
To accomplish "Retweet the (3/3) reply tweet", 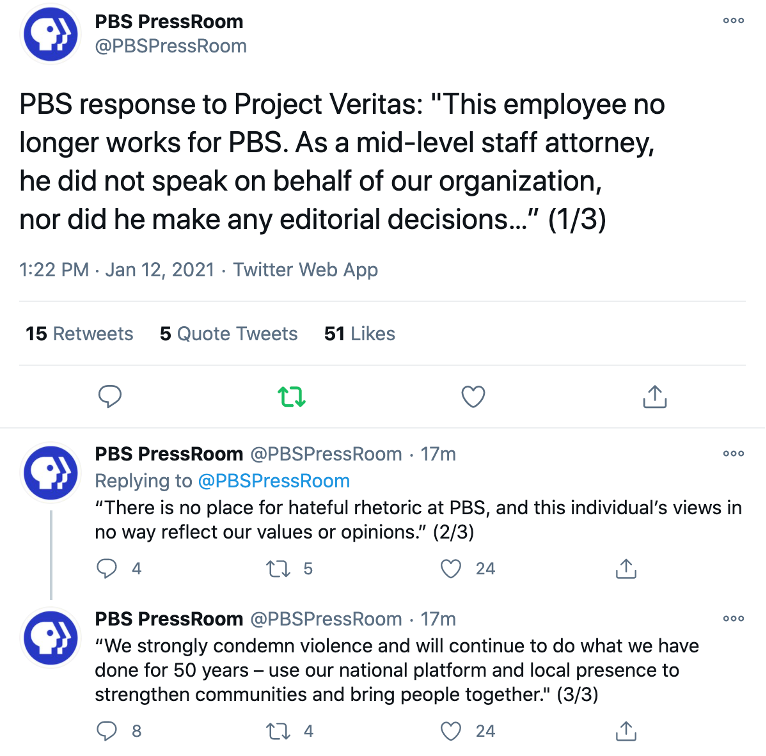I will 278,732.
